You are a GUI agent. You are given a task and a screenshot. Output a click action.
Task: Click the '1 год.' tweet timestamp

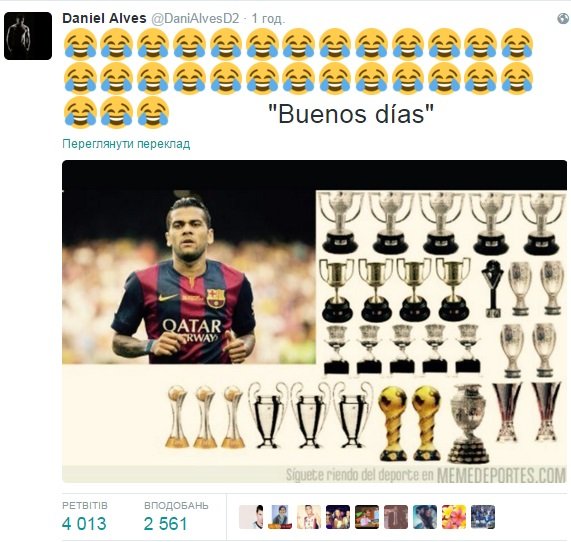pos(268,19)
